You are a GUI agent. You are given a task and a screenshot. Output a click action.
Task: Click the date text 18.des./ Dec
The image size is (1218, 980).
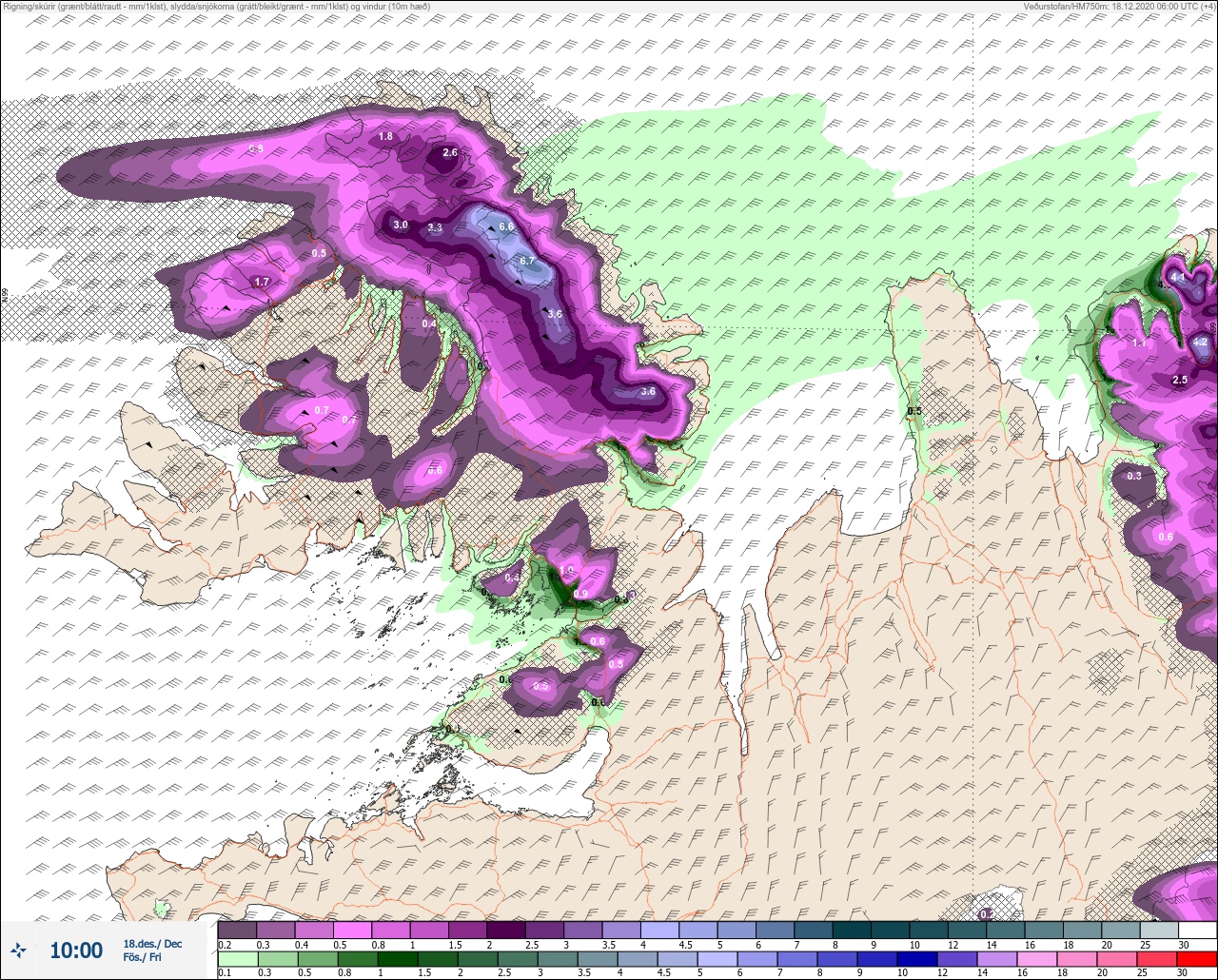152,944
